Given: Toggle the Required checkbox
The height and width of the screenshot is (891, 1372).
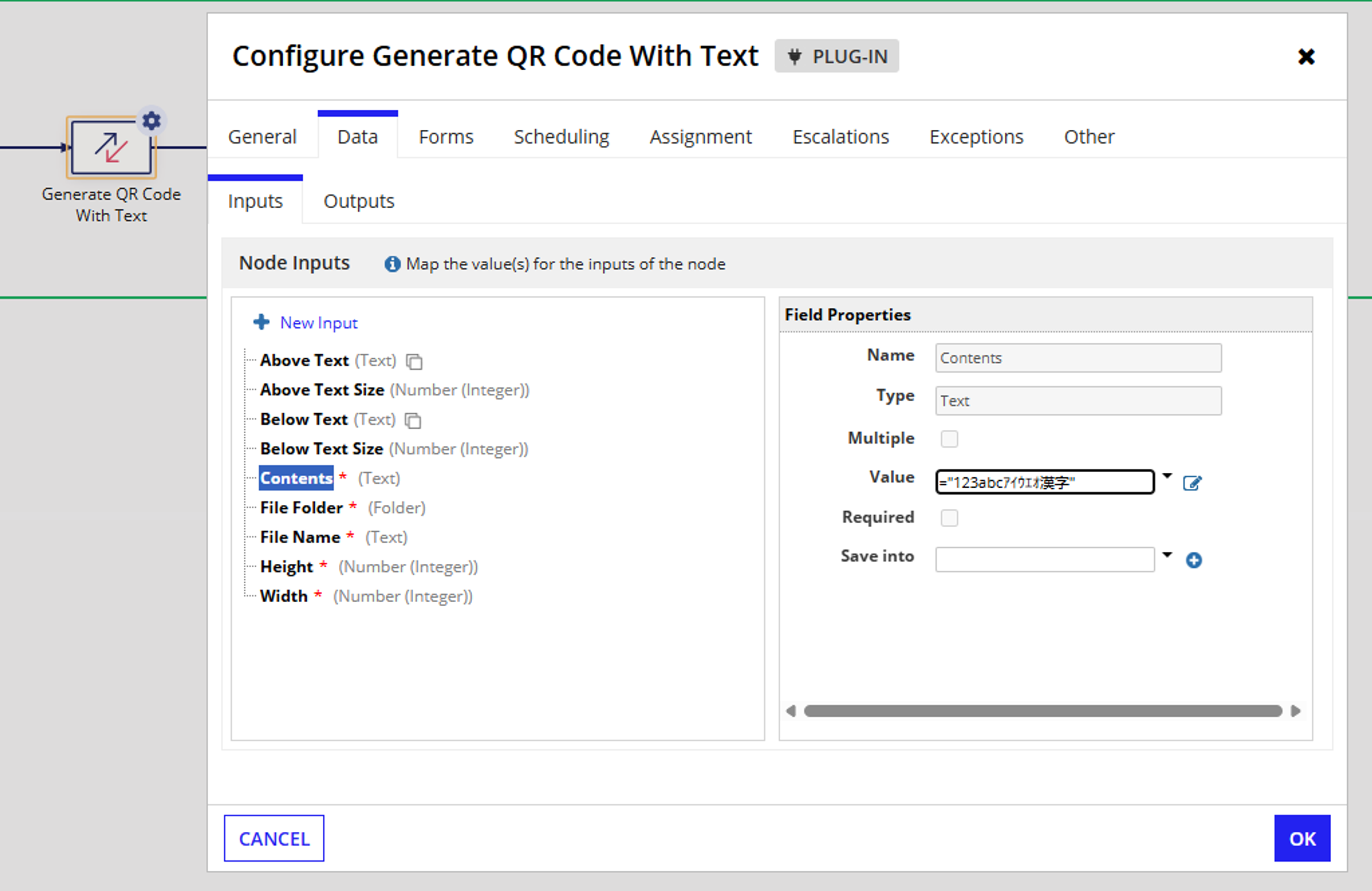Looking at the screenshot, I should point(949,518).
